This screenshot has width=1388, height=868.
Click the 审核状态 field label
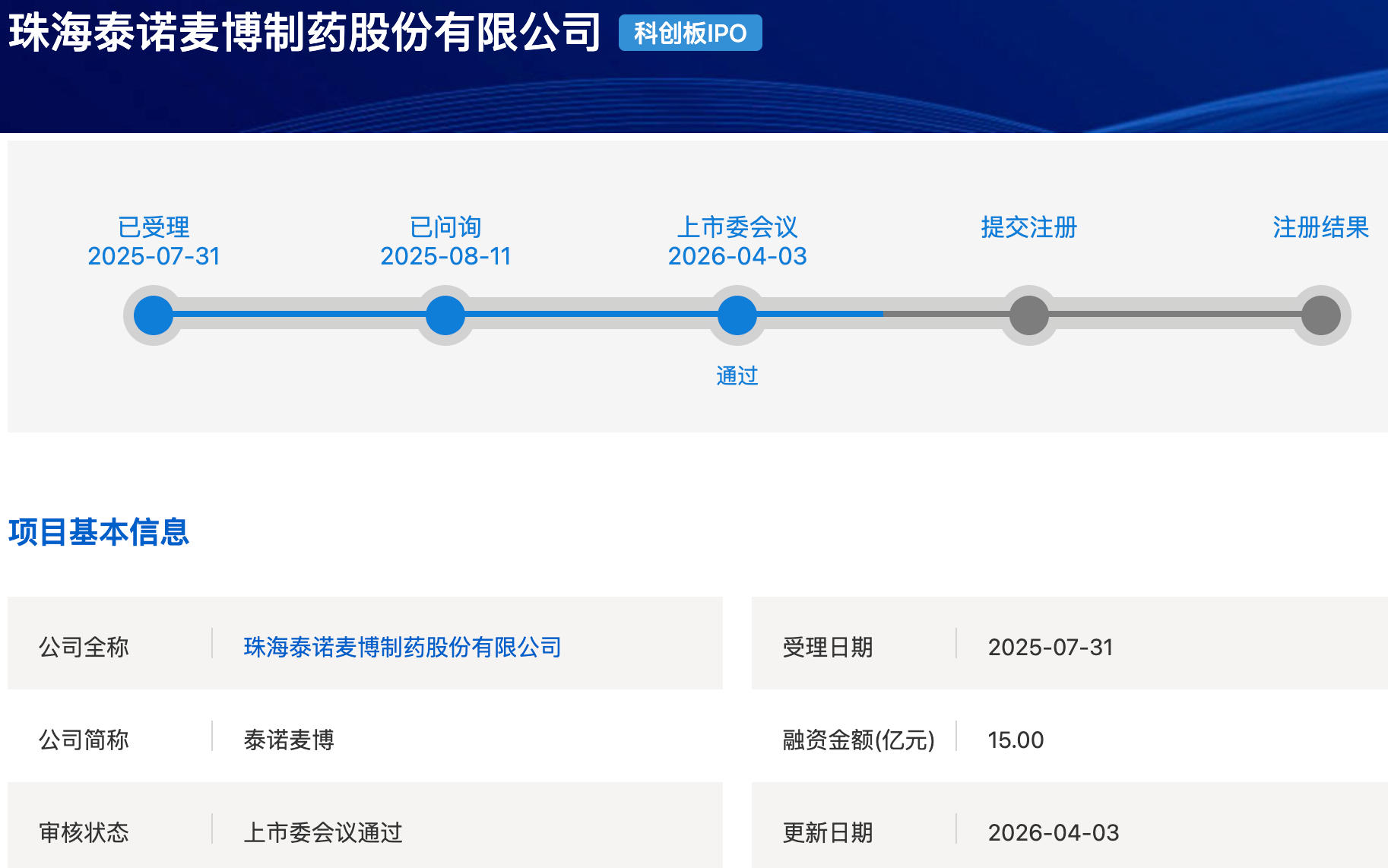tap(84, 832)
